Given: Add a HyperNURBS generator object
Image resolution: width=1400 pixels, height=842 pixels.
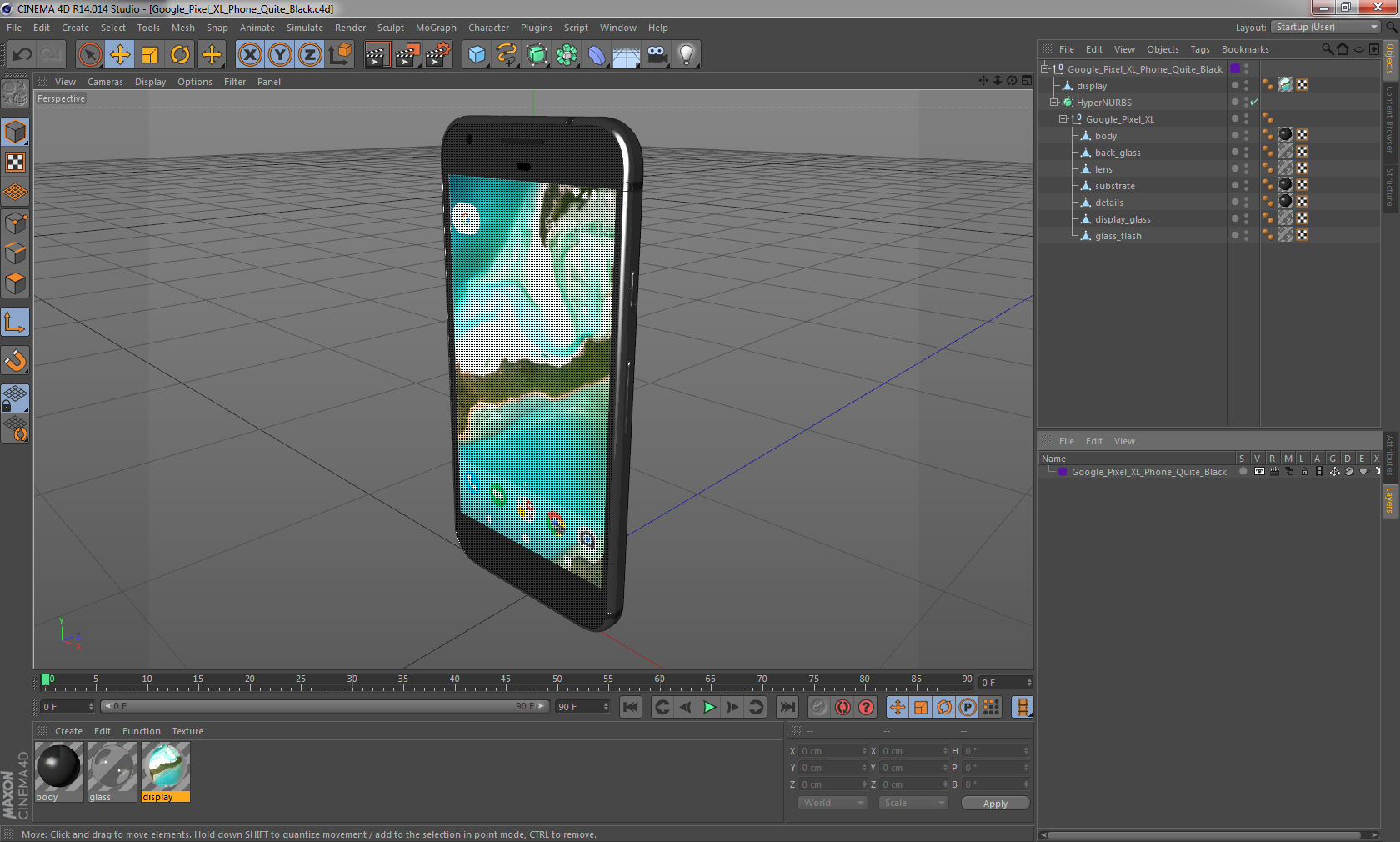Looking at the screenshot, I should tap(537, 55).
